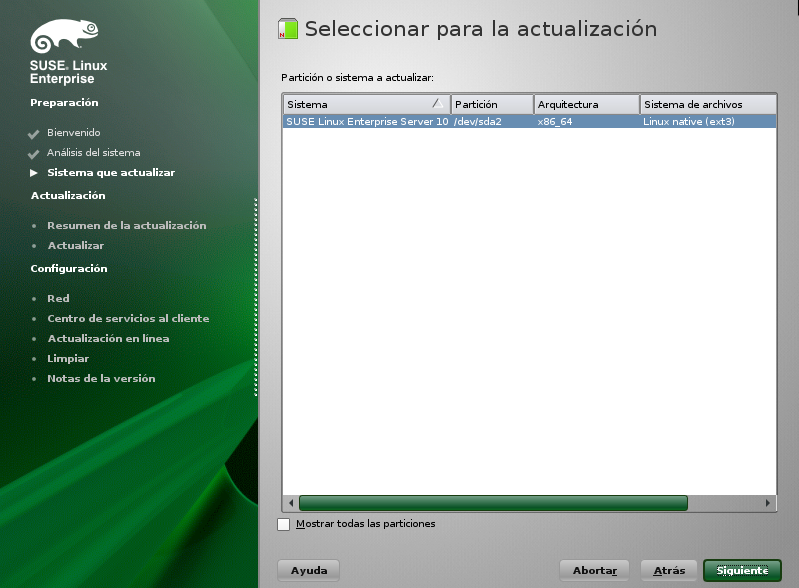Click the update selection title icon

(287, 29)
